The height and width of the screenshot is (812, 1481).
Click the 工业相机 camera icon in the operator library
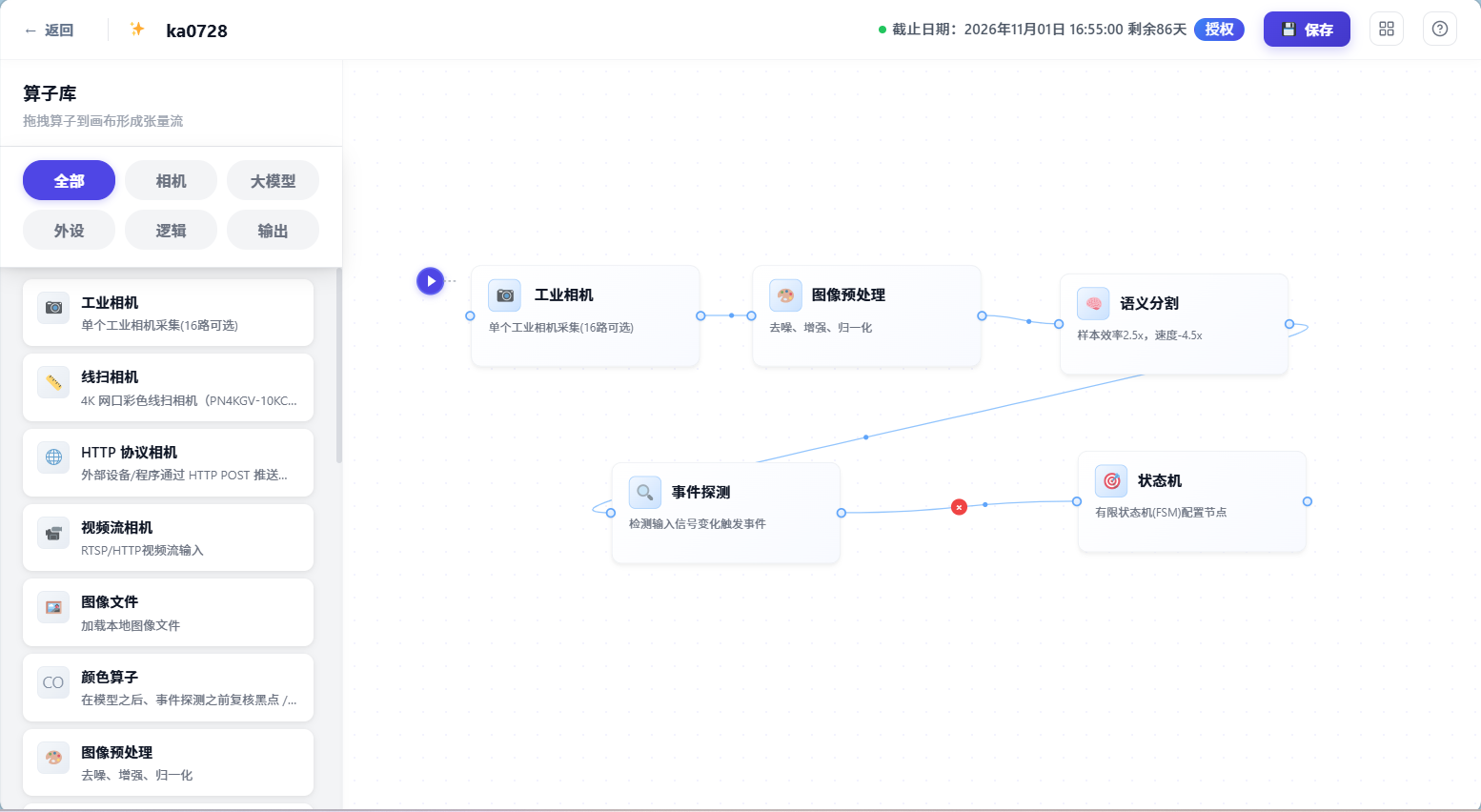point(53,308)
